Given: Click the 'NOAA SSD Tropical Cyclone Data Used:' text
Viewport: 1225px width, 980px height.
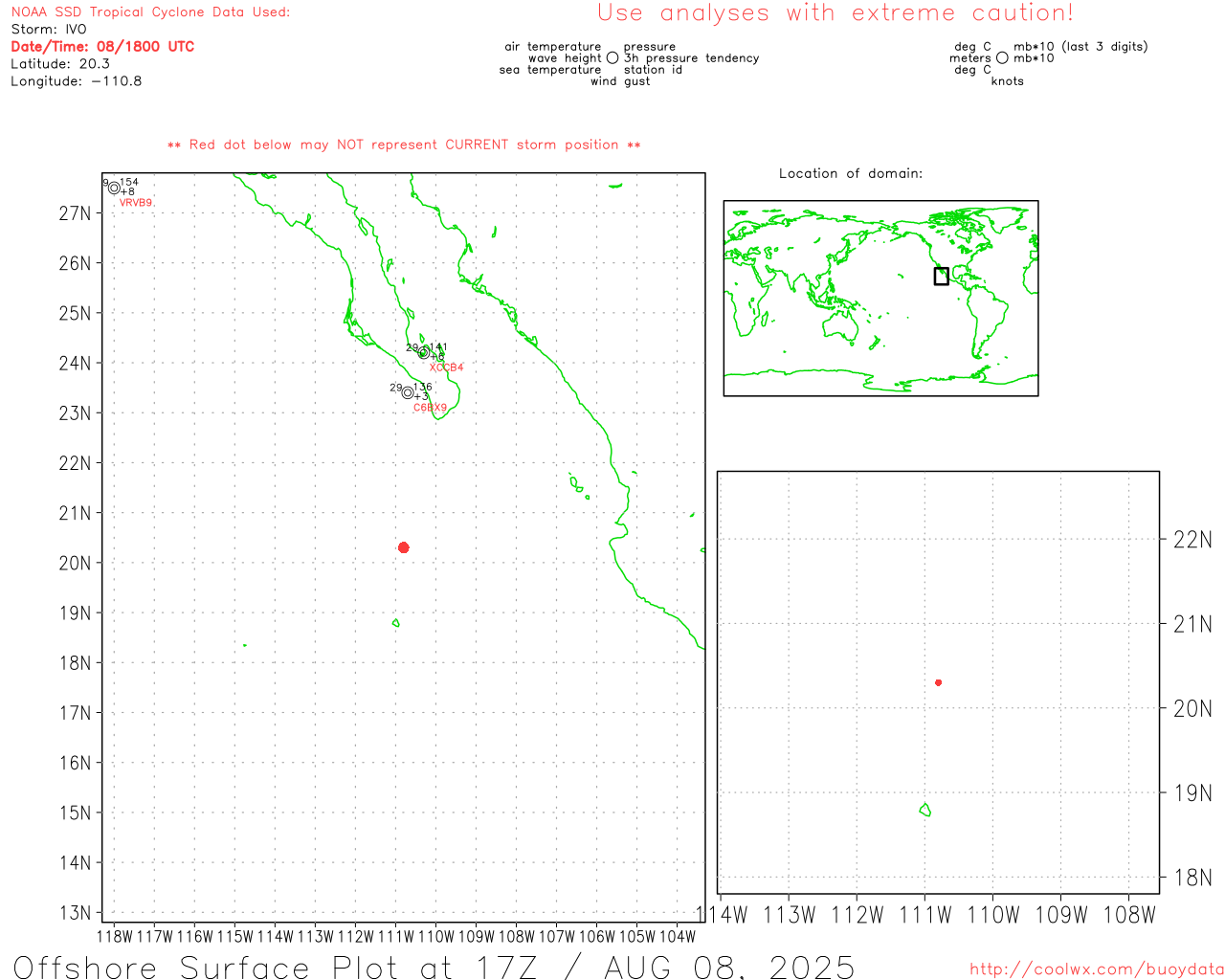Looking at the screenshot, I should pos(150,12).
